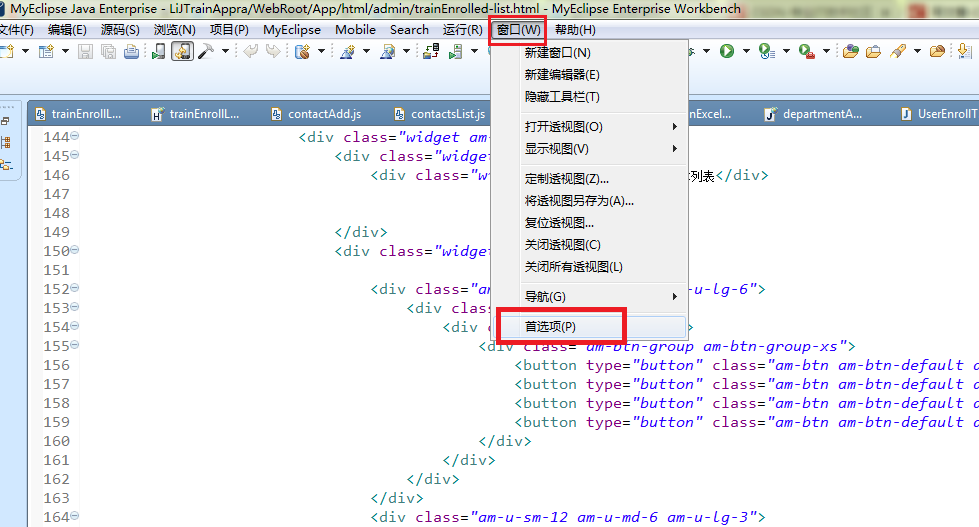Open dropdown arrow beside Run Last Launched icon
The image size is (979, 527).
point(786,51)
